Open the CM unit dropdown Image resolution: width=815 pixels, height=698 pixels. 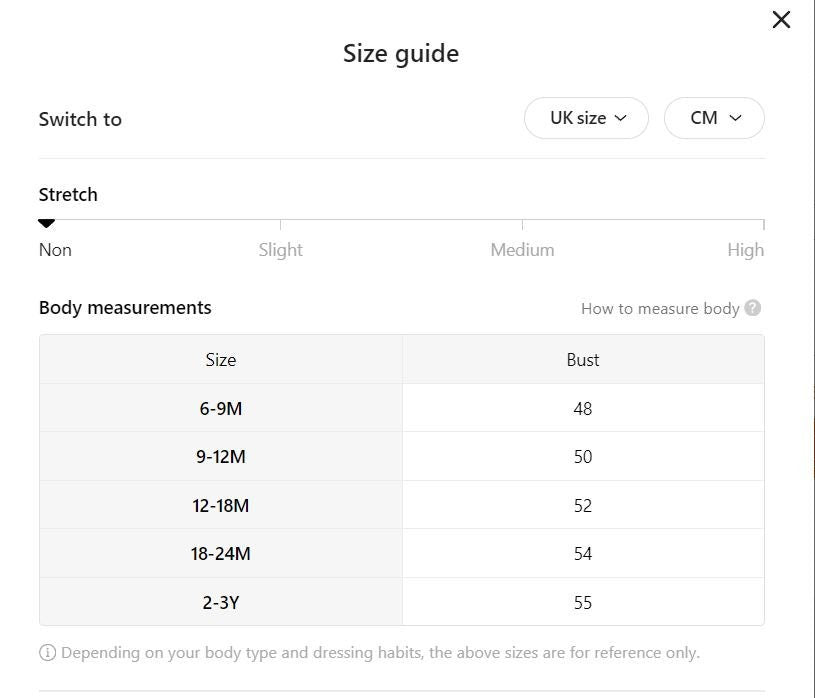click(714, 118)
